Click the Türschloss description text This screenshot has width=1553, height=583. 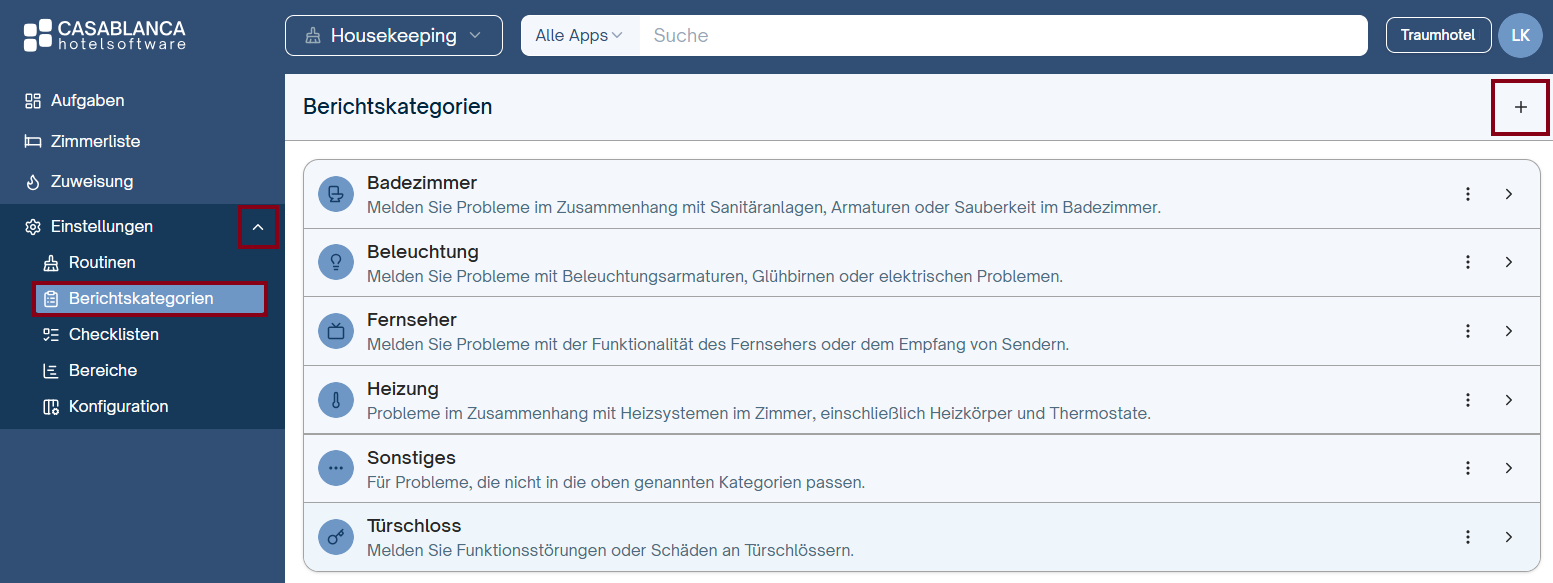(610, 550)
